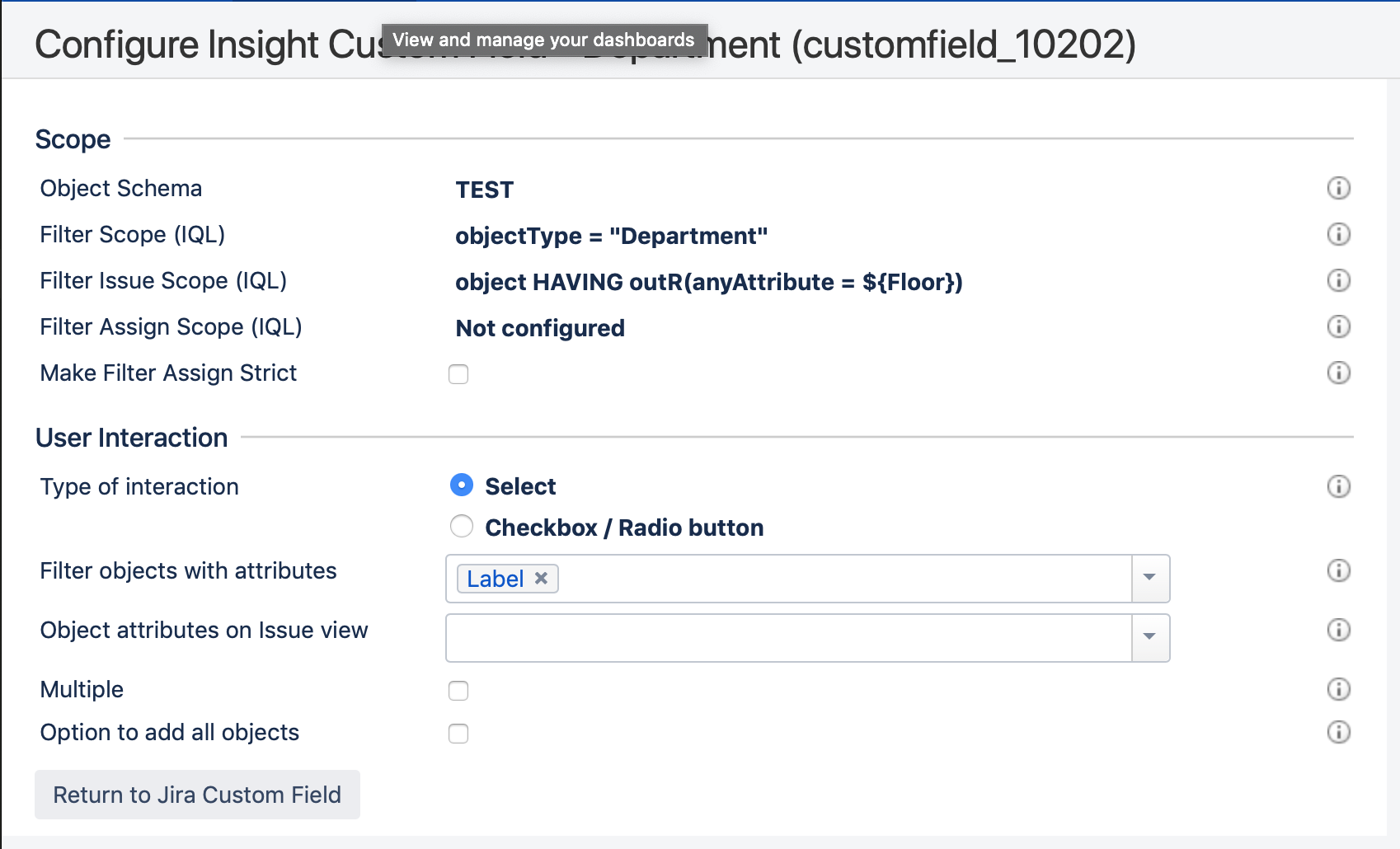Click info icon beside Filter objects with attributes
Screen dimensions: 1400x849
[1339, 570]
